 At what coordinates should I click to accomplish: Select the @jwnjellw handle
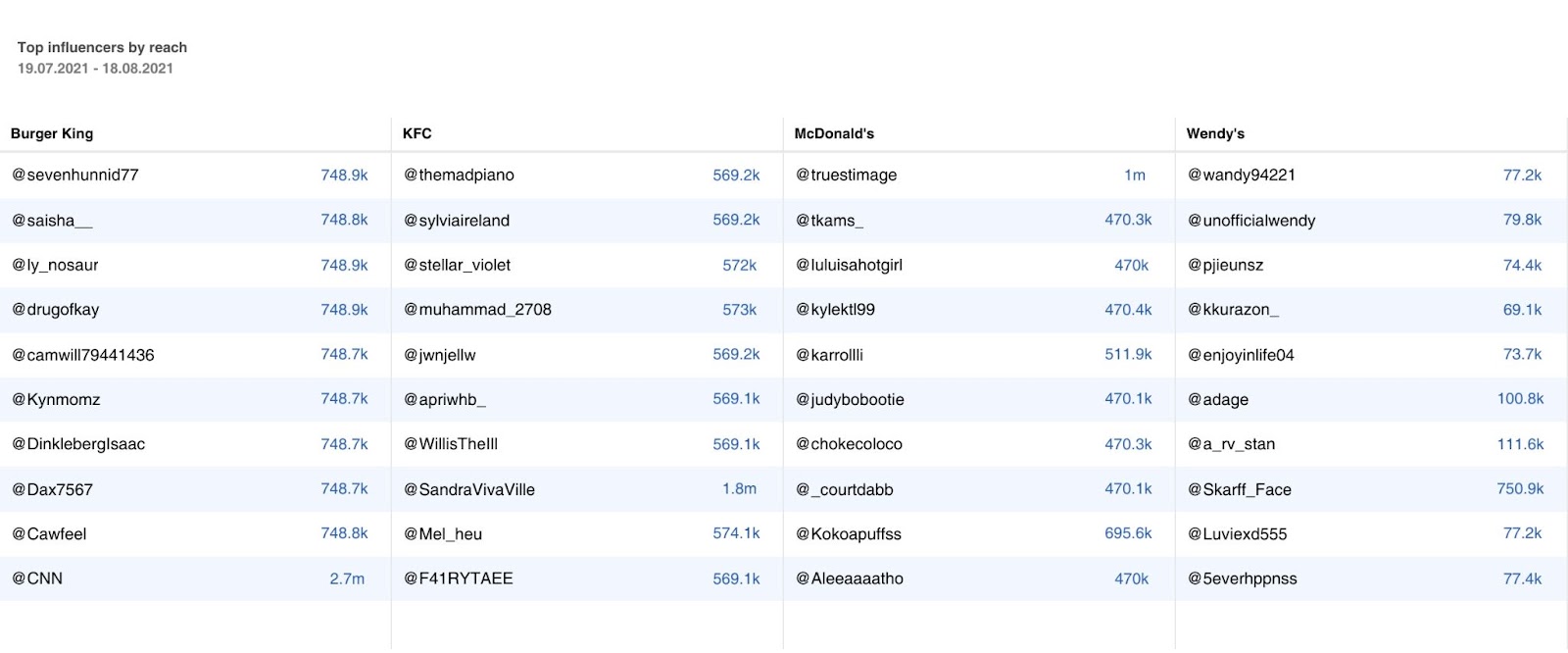click(x=440, y=355)
